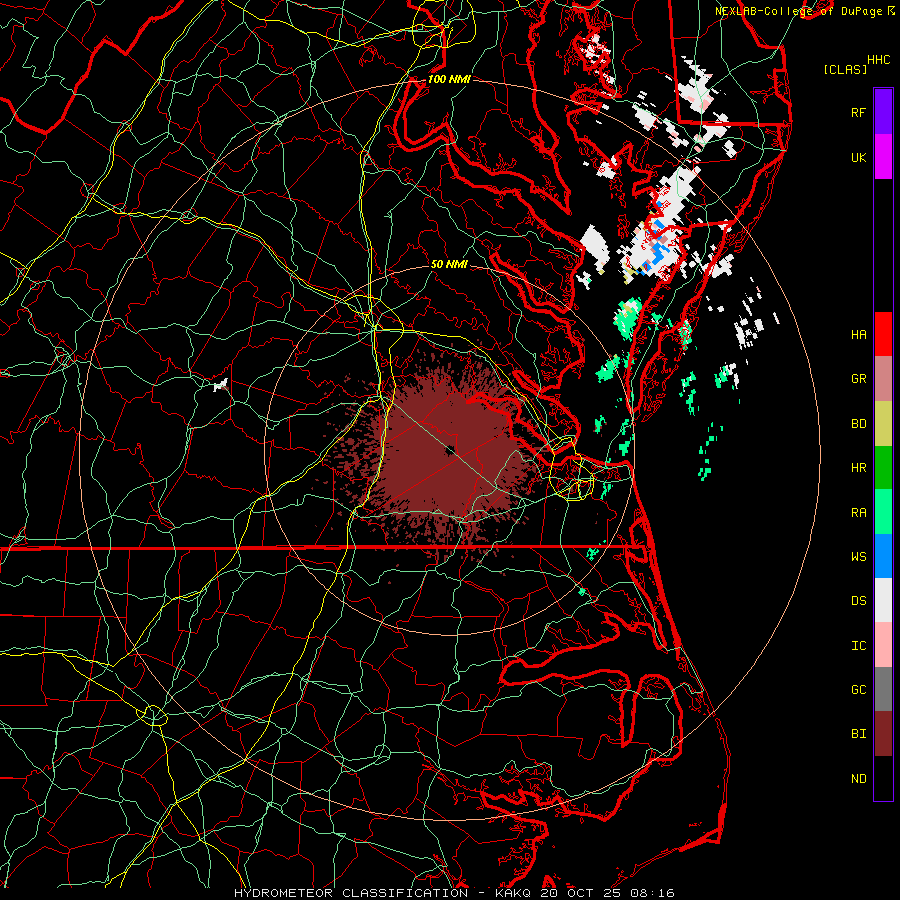Click the UK magenta legend swatch
900x900 pixels.
(883, 157)
